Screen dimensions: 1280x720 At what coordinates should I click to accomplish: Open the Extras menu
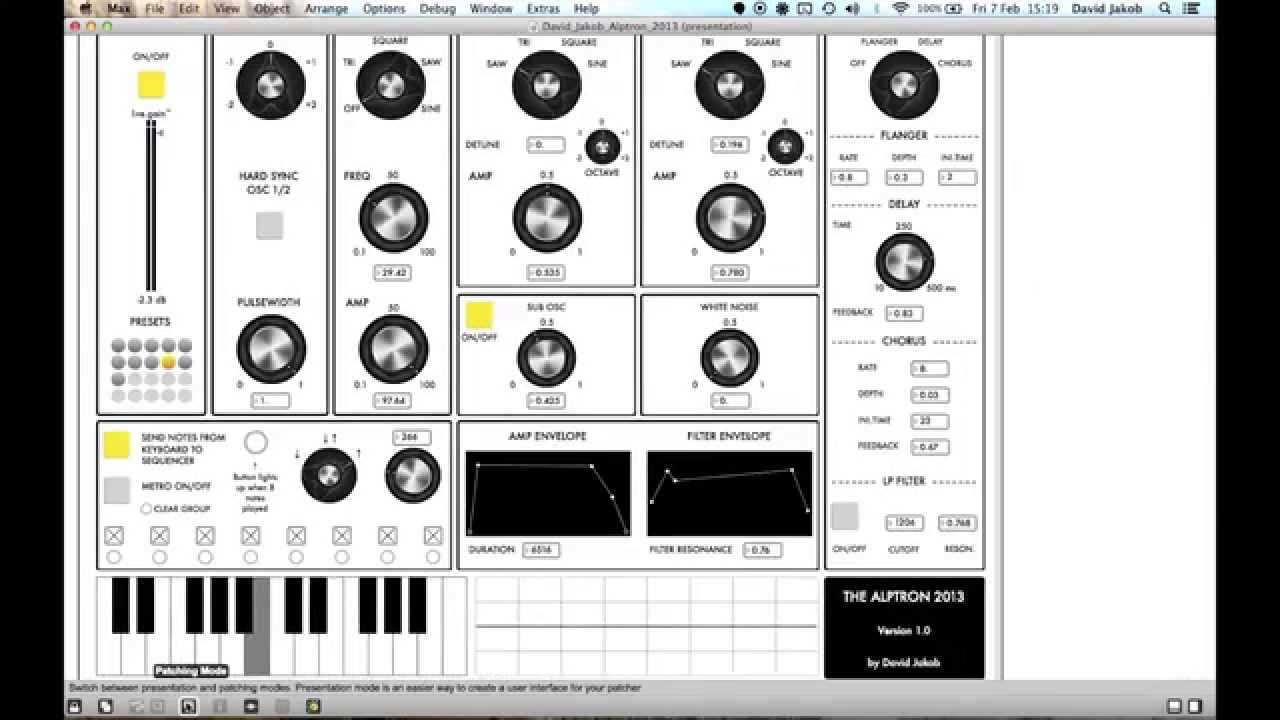[543, 8]
